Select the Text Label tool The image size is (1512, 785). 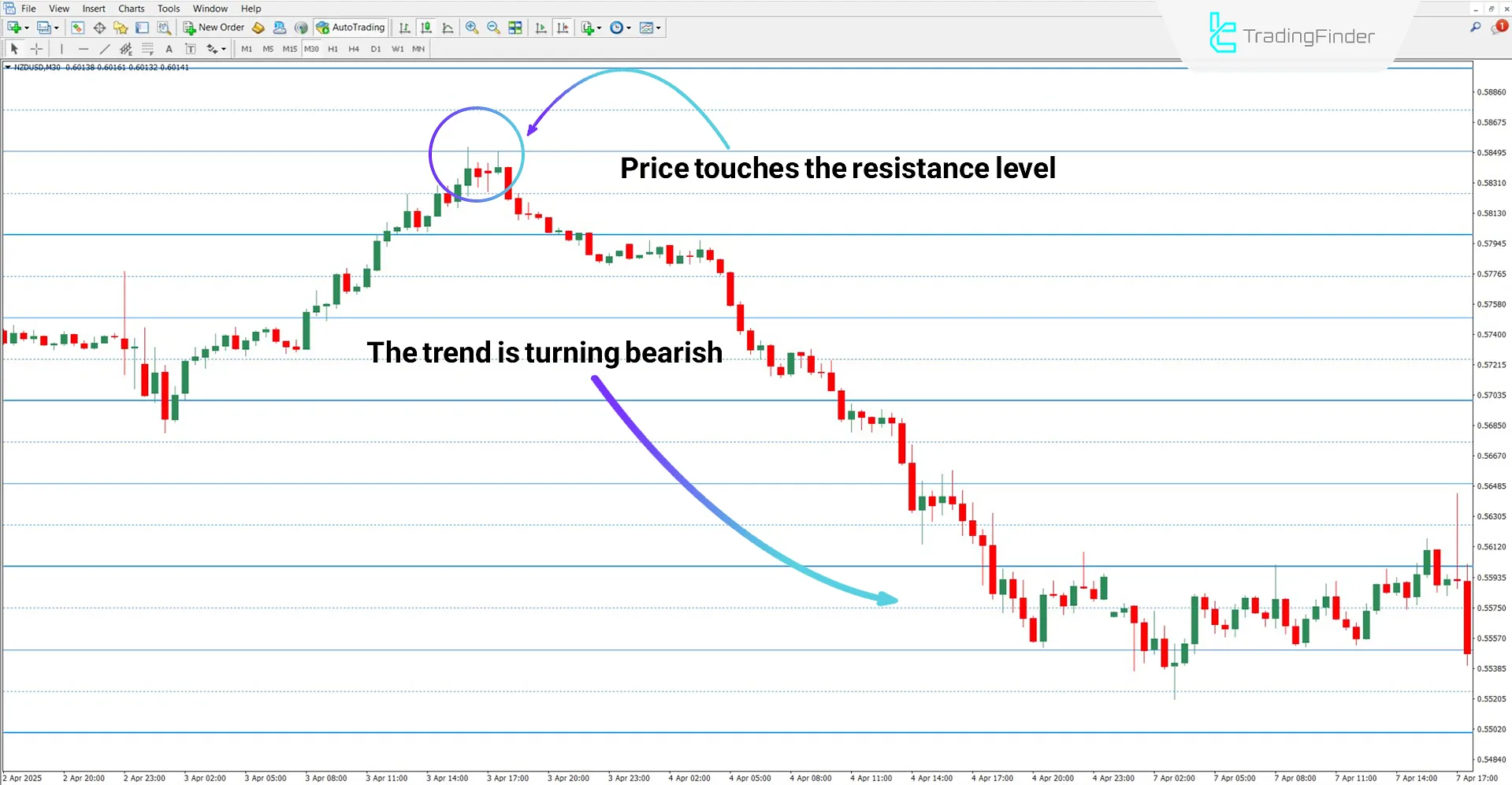(190, 49)
